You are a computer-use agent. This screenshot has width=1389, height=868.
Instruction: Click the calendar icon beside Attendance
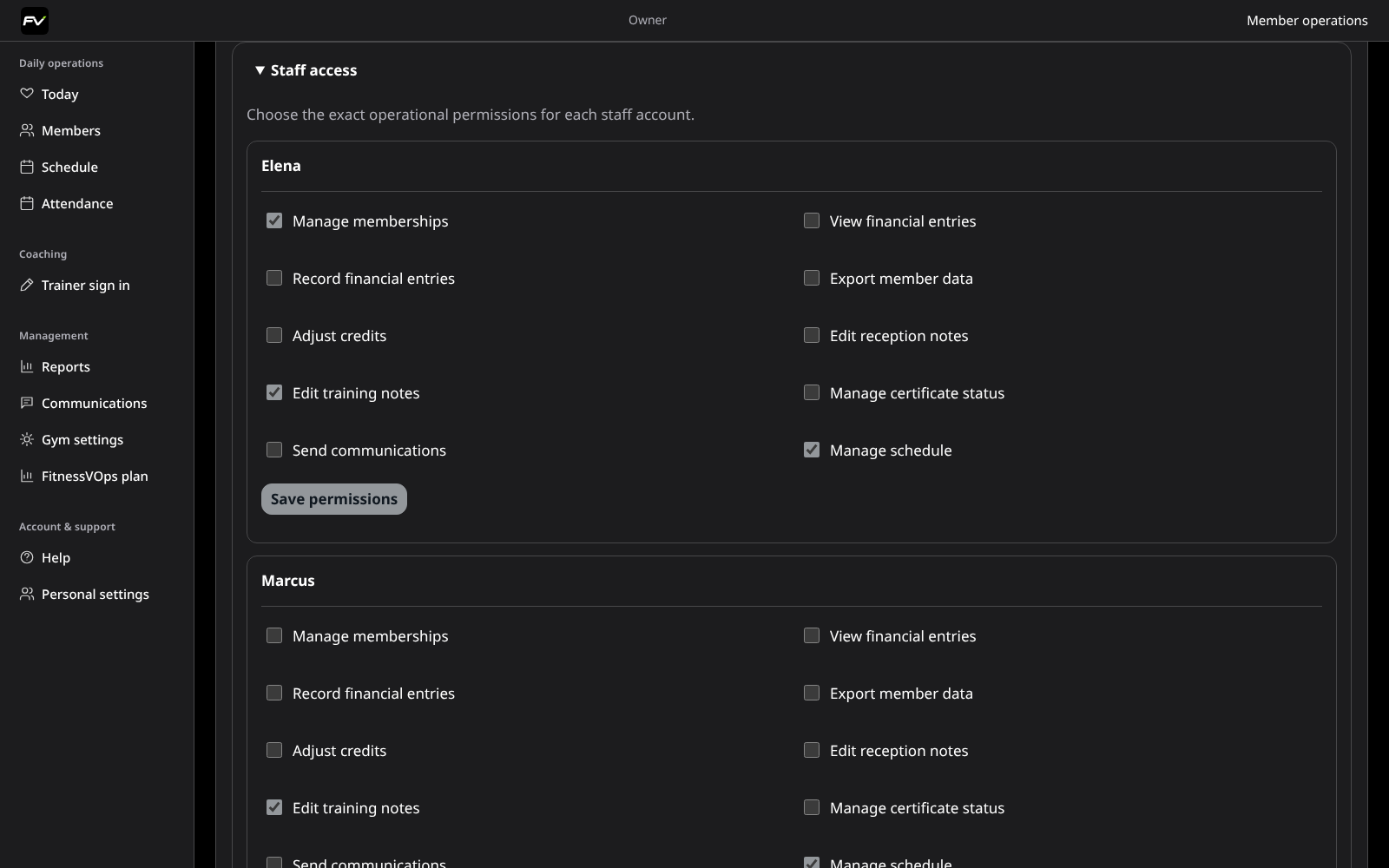click(27, 203)
